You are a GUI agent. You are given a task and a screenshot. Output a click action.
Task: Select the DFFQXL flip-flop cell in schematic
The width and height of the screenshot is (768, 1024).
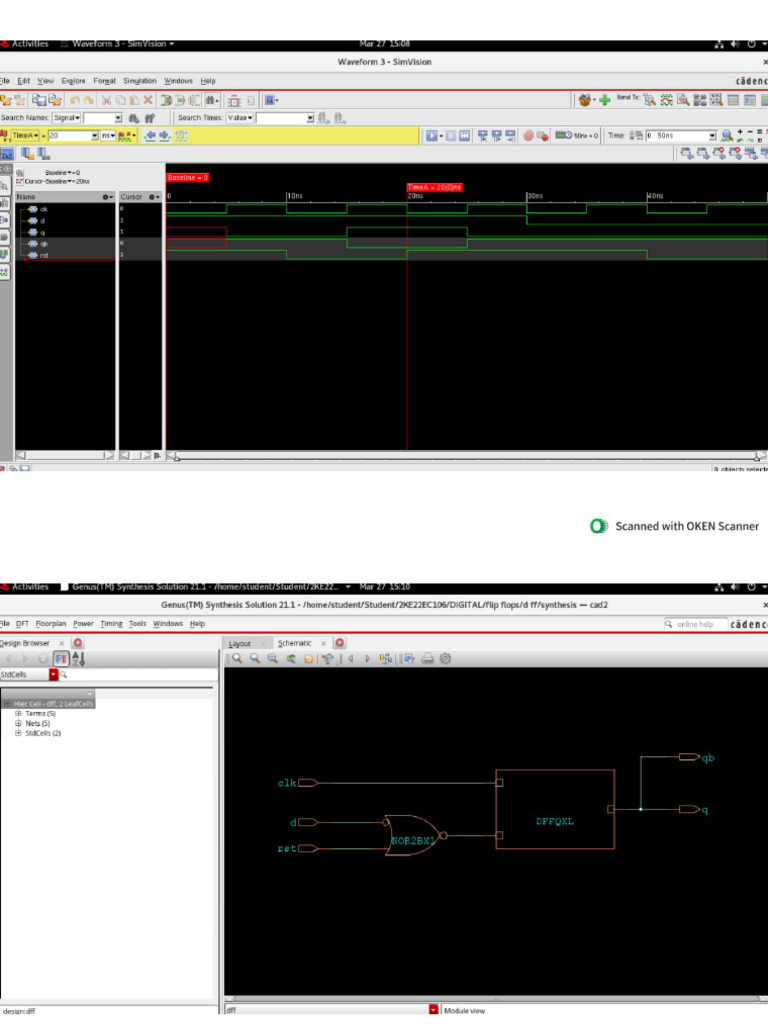click(x=555, y=809)
